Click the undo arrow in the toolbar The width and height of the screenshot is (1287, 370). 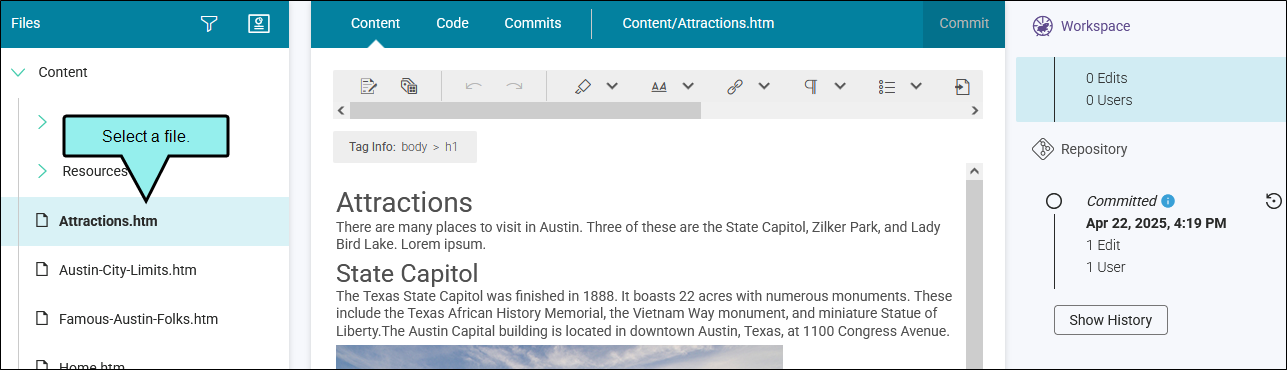pos(474,86)
